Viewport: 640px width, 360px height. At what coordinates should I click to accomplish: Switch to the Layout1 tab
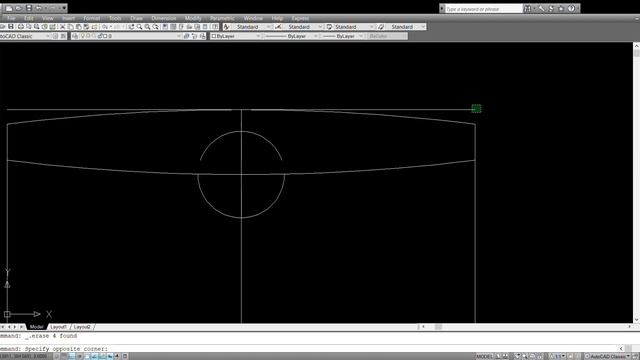(x=58, y=327)
